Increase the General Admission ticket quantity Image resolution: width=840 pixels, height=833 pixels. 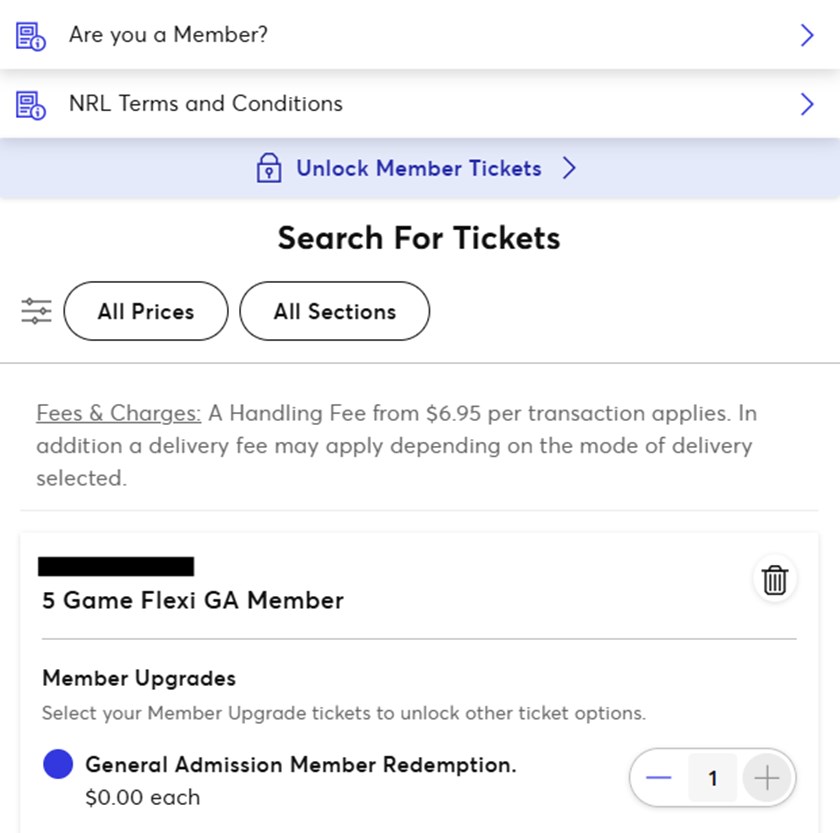click(767, 778)
